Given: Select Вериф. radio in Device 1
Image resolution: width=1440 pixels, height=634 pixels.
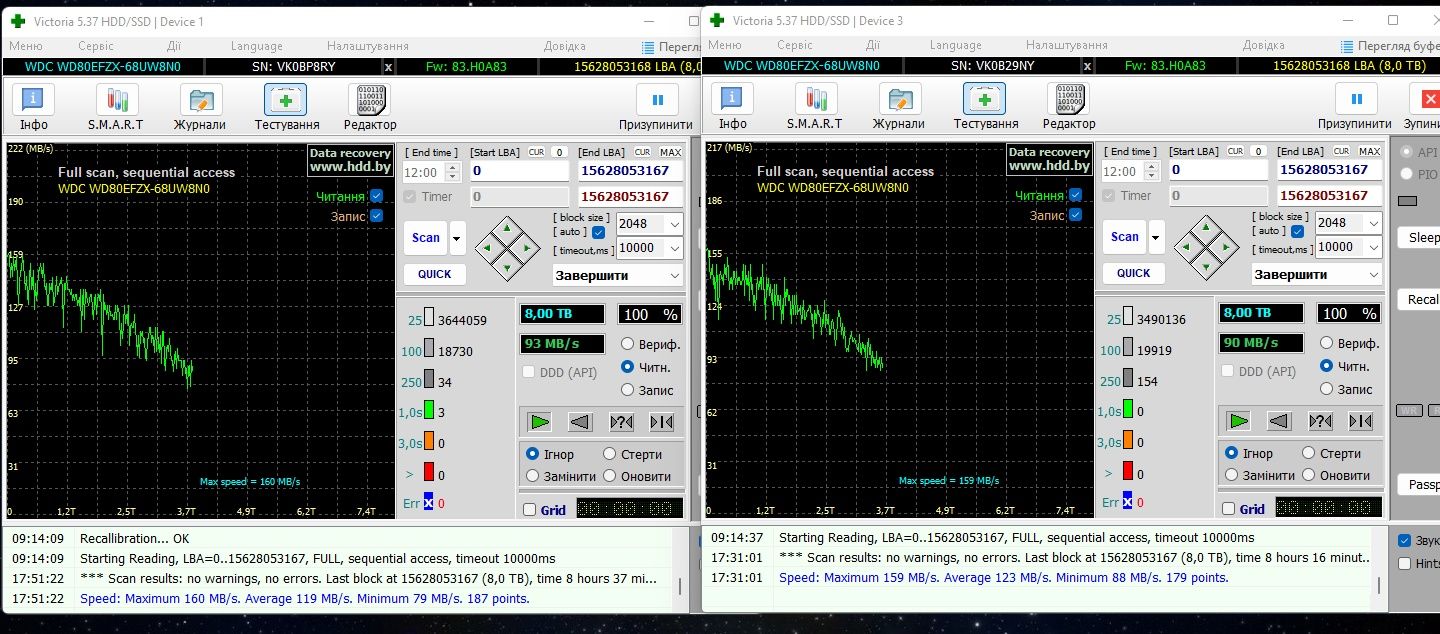Looking at the screenshot, I should click(628, 344).
